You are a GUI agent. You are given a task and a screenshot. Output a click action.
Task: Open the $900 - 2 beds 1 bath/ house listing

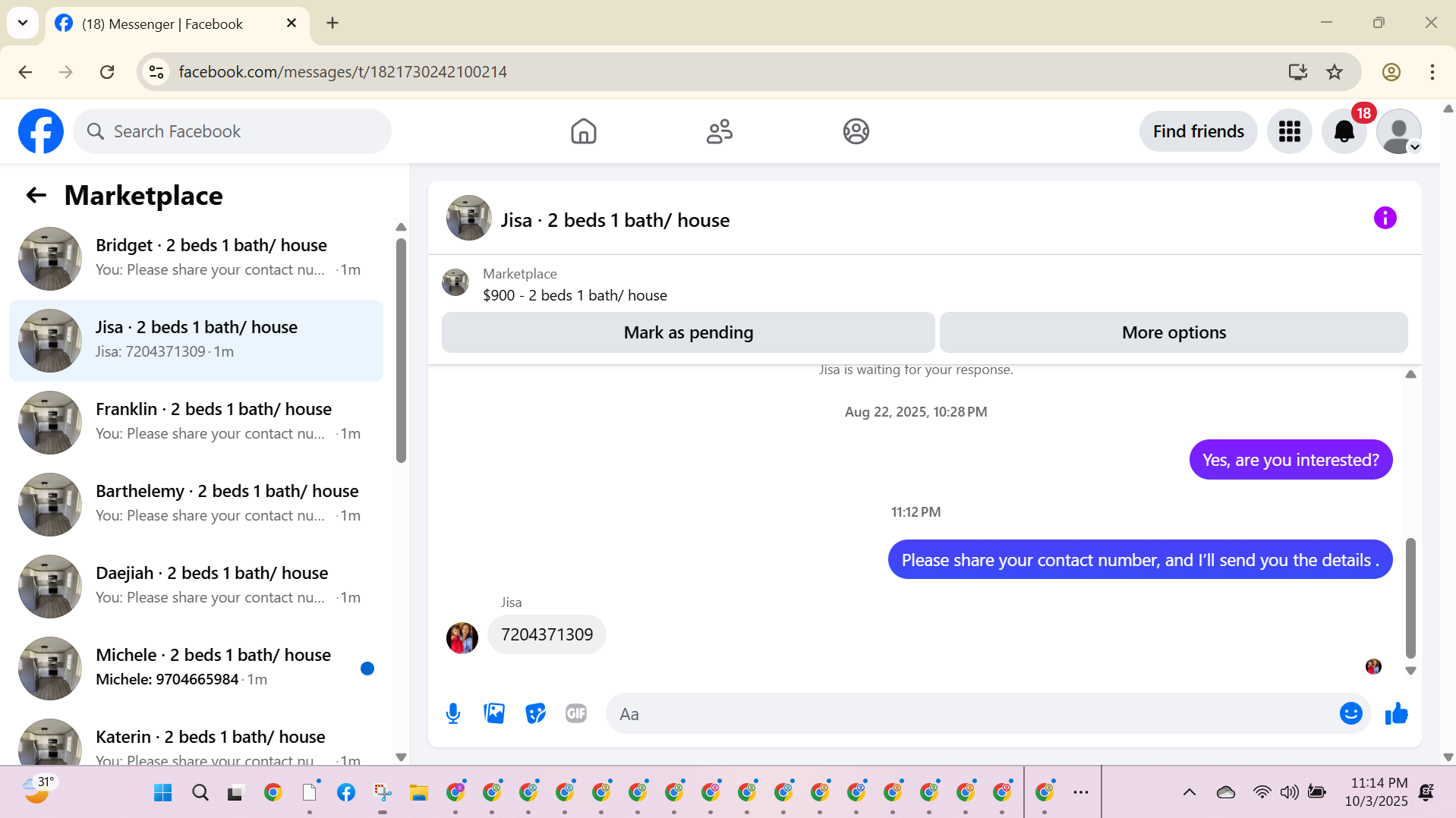click(x=575, y=295)
